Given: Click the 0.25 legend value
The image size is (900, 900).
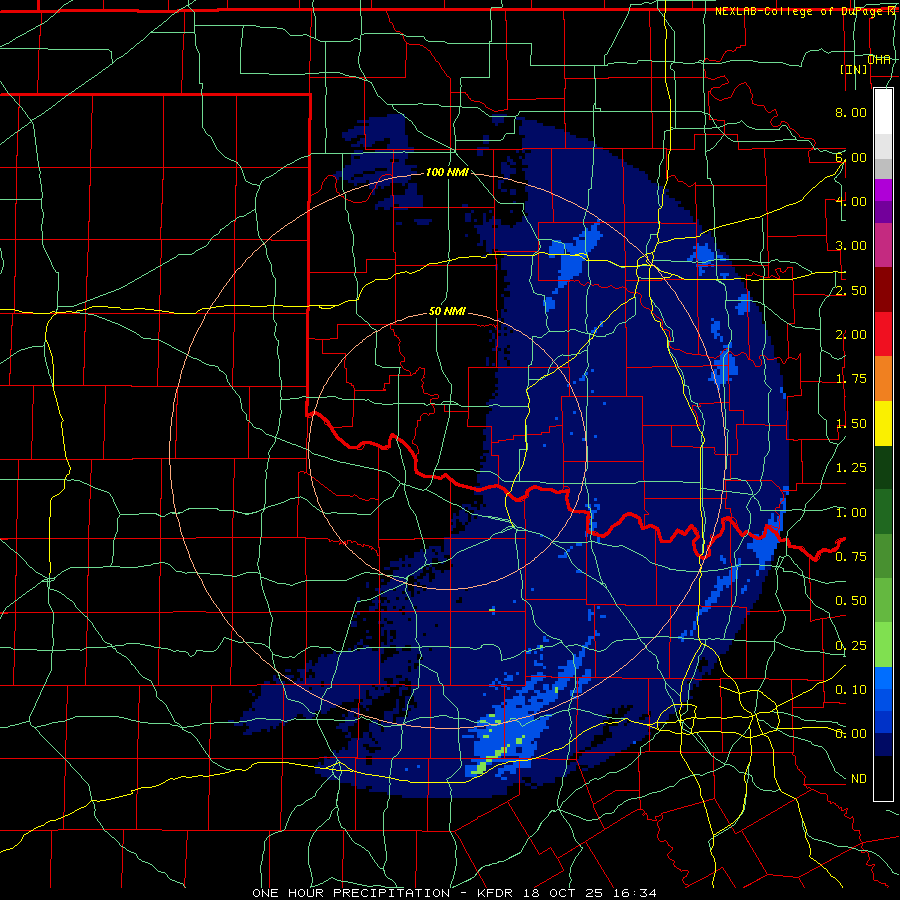Looking at the screenshot, I should click(x=851, y=646).
